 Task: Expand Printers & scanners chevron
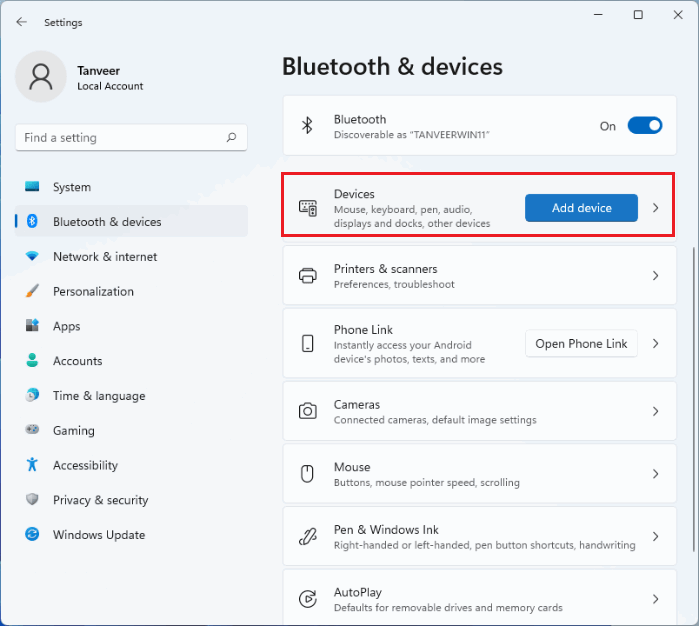(655, 276)
